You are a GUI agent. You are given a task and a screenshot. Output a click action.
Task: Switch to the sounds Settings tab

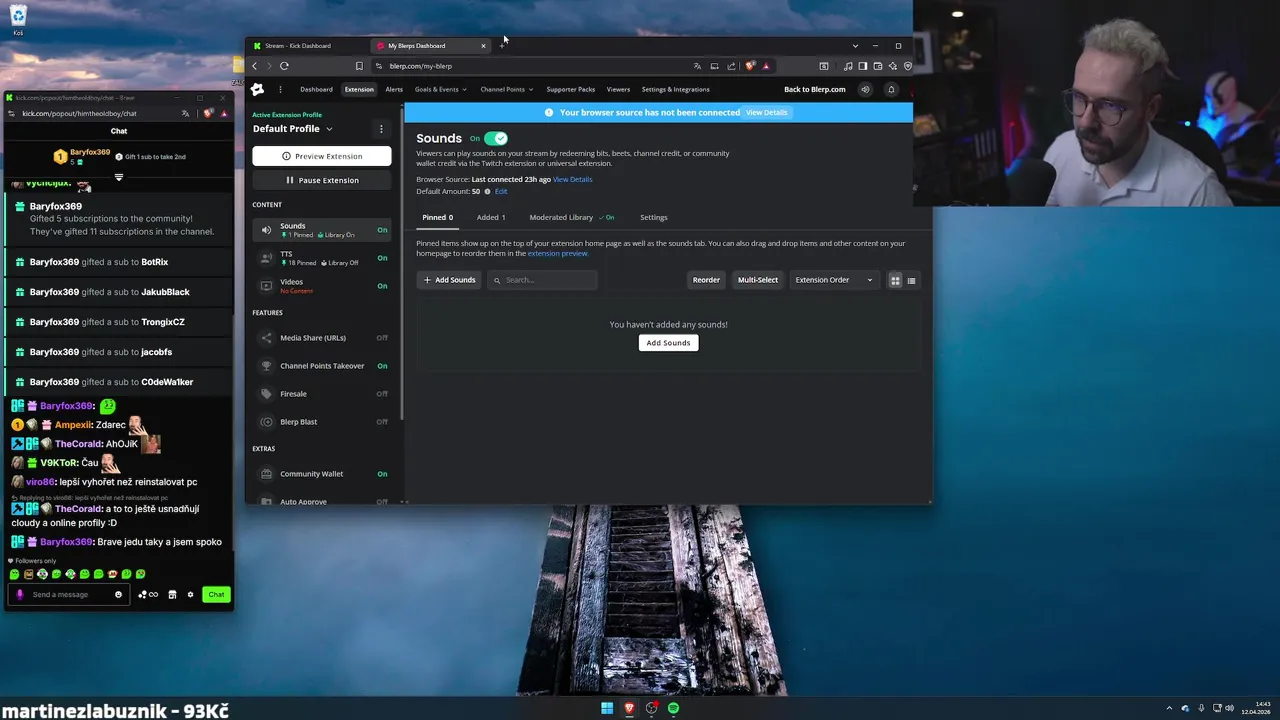point(653,217)
